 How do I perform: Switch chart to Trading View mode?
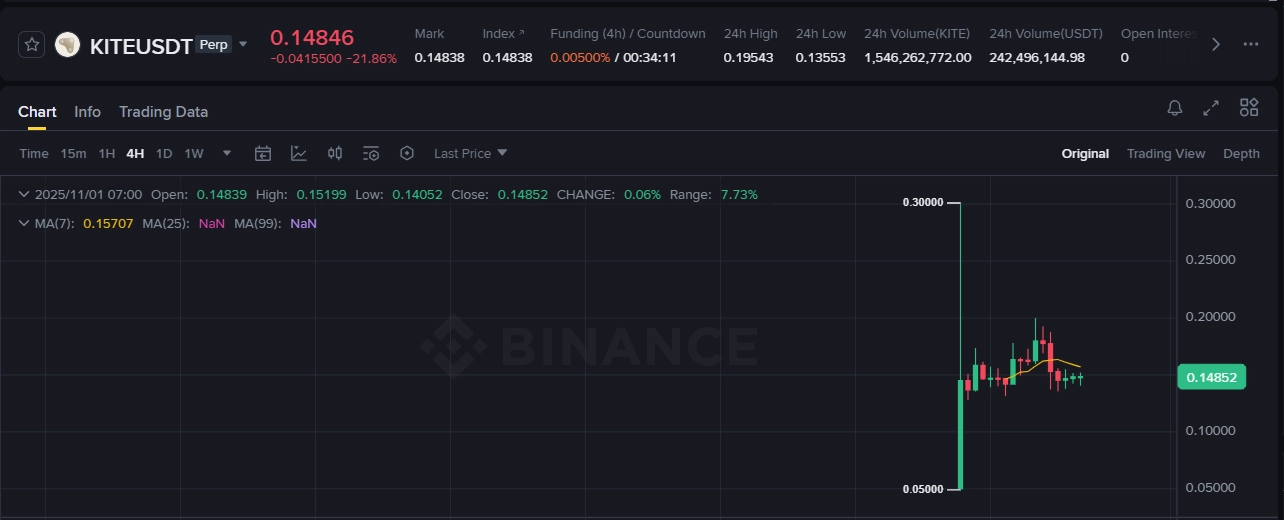coord(1165,154)
